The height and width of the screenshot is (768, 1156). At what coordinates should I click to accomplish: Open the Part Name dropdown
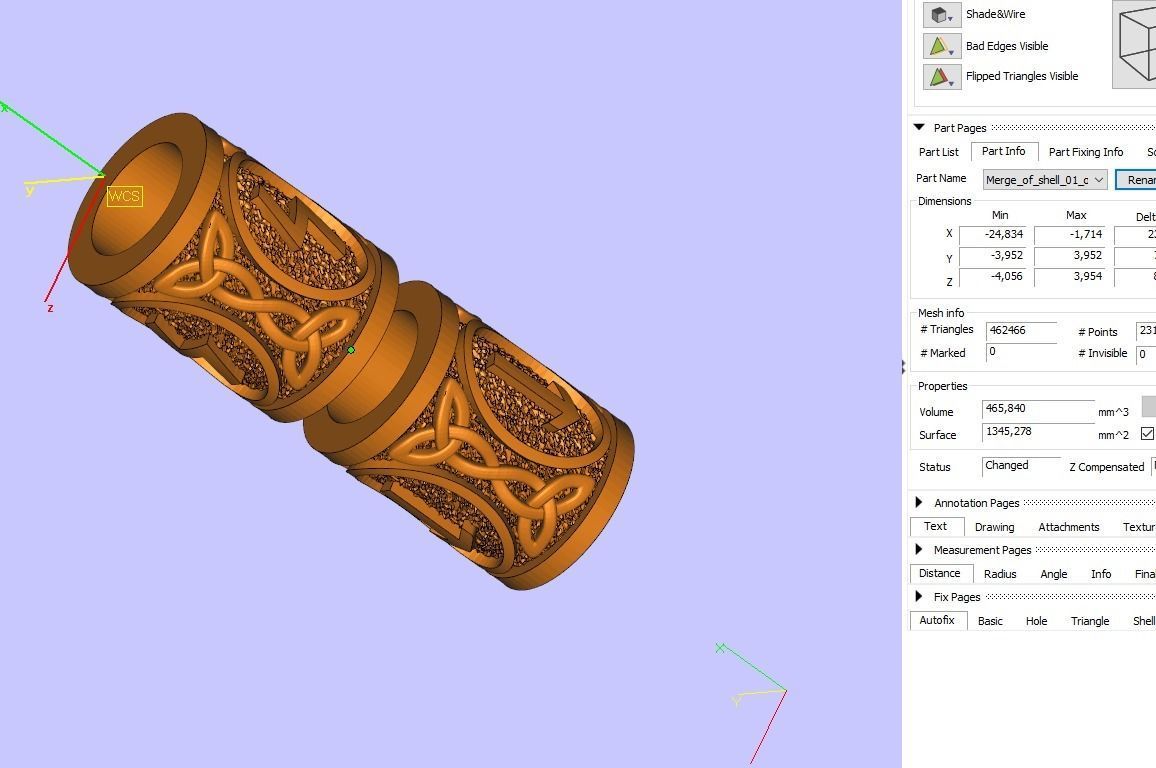1045,180
